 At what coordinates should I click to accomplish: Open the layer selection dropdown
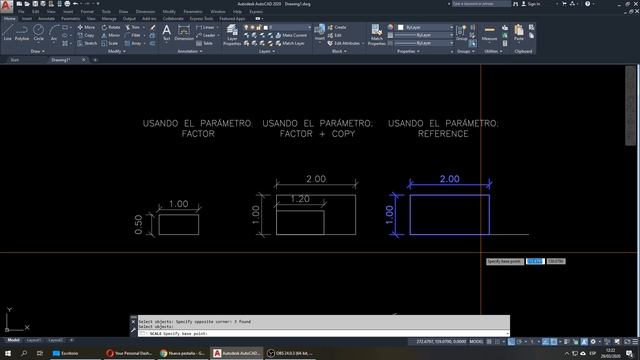click(278, 27)
